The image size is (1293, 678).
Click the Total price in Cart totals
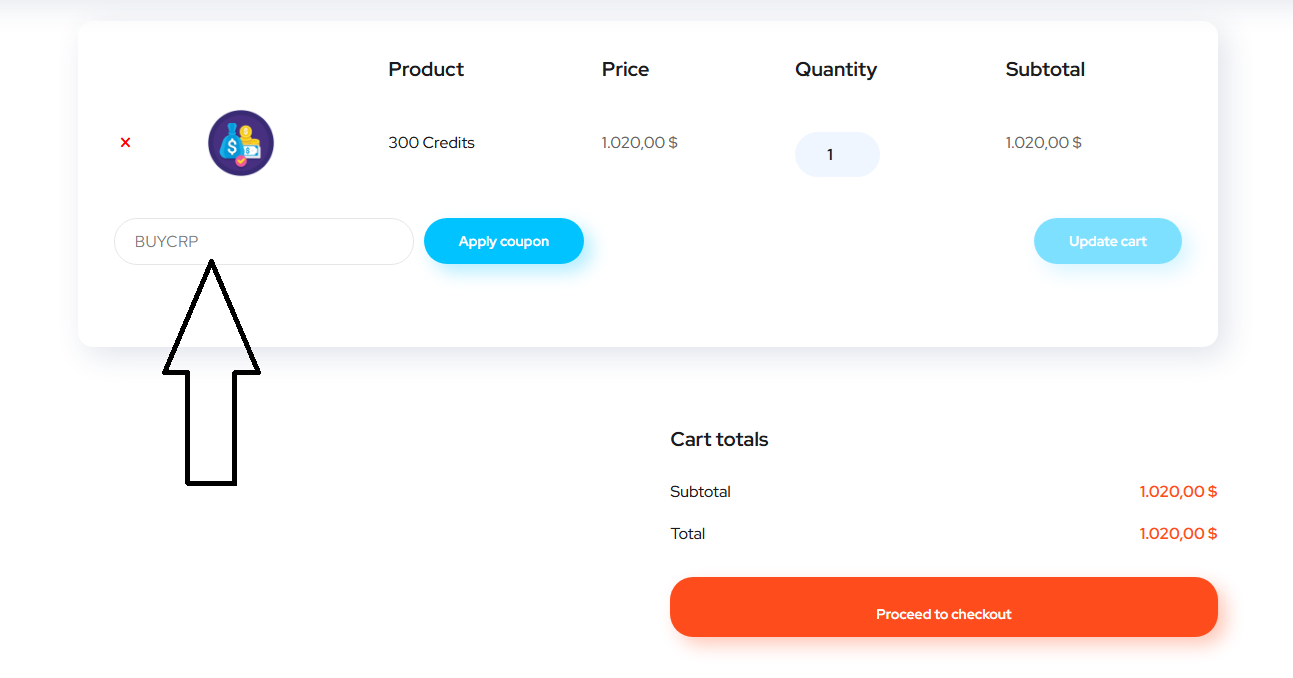coord(1177,533)
